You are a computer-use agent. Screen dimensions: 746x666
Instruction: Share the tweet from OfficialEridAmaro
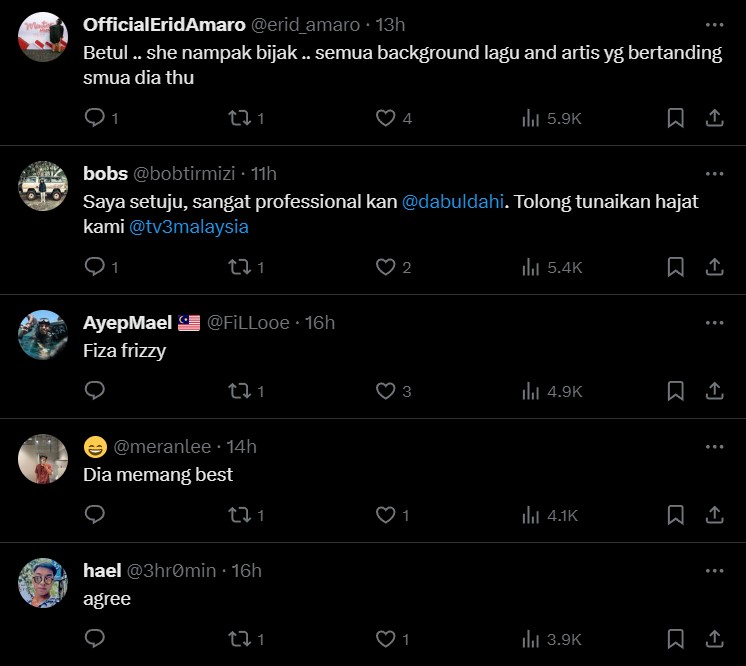pyautogui.click(x=715, y=118)
